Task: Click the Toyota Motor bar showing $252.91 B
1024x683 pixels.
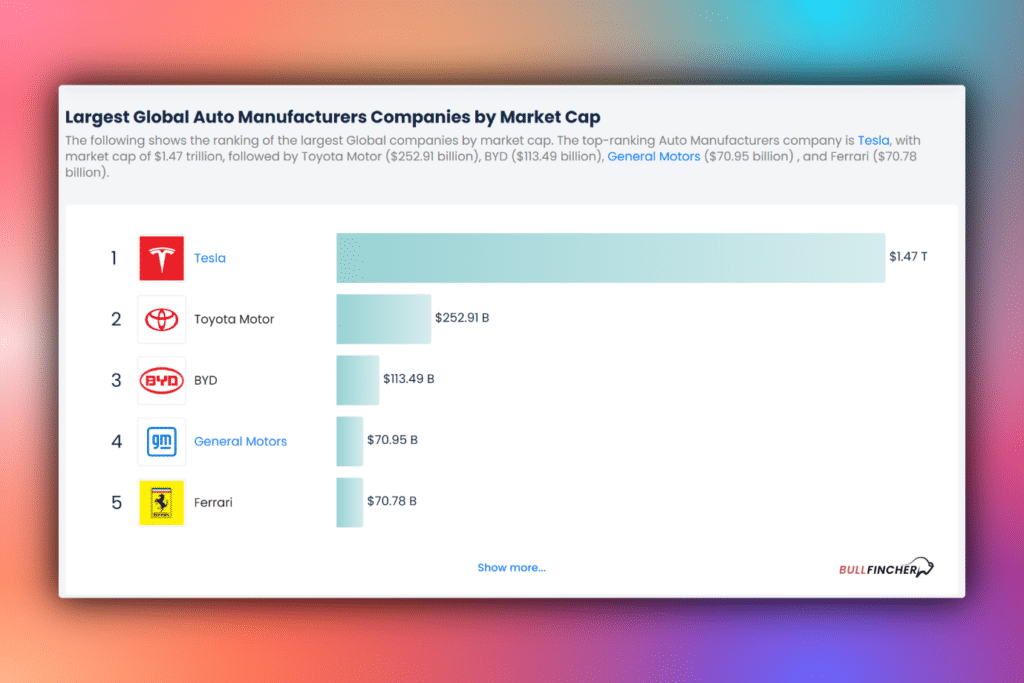Action: click(x=383, y=318)
